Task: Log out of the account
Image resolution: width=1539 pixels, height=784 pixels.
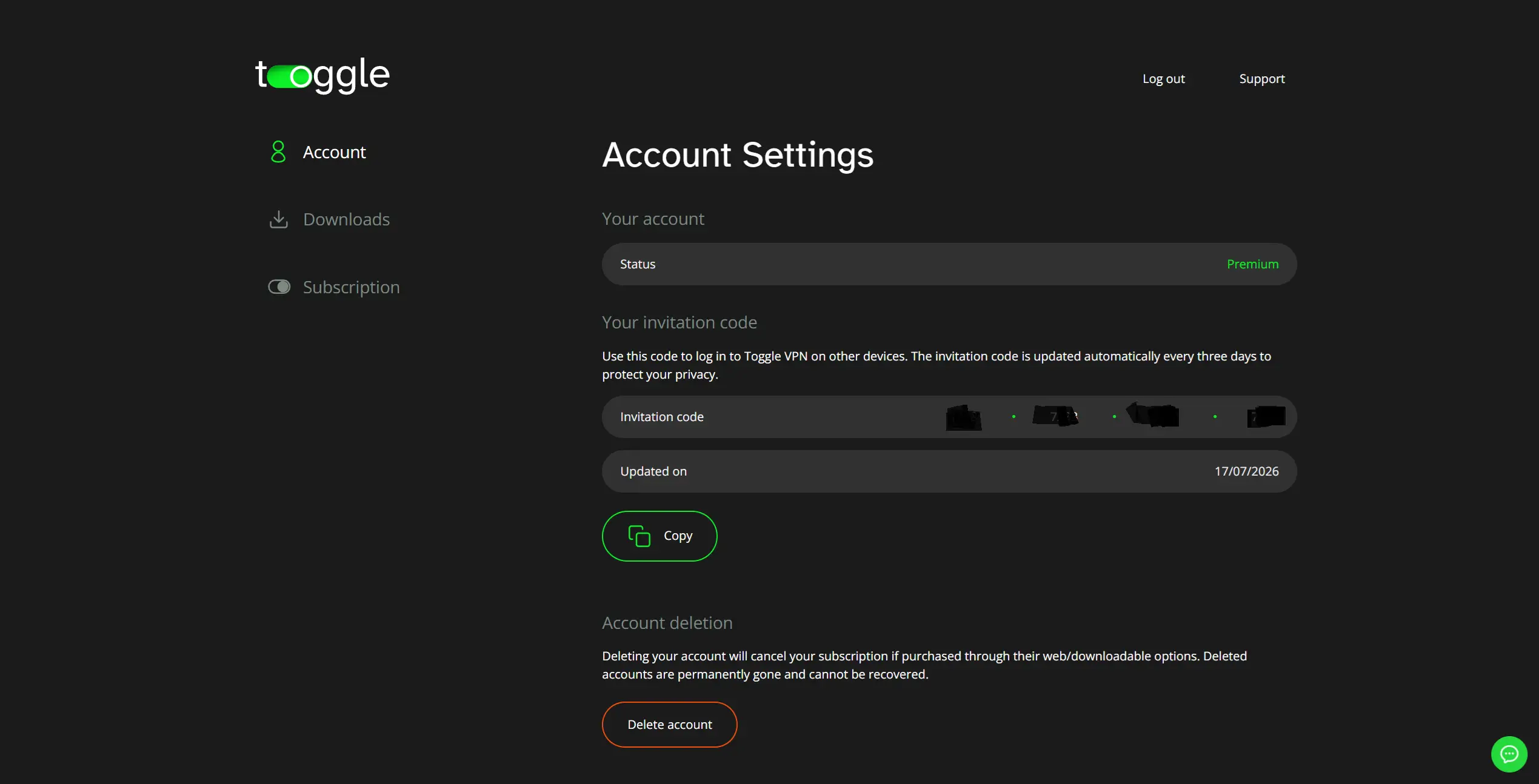Action: 1163,79
